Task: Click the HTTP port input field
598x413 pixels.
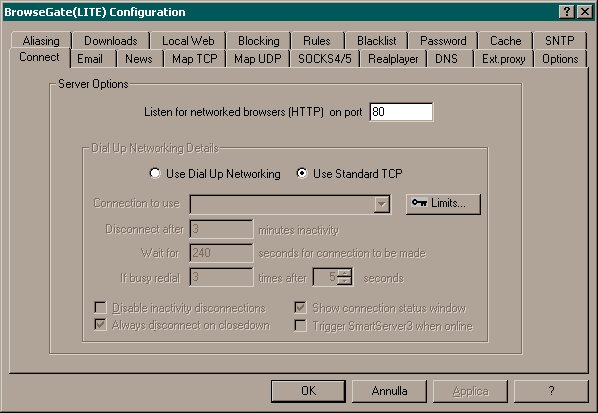Action: [401, 112]
